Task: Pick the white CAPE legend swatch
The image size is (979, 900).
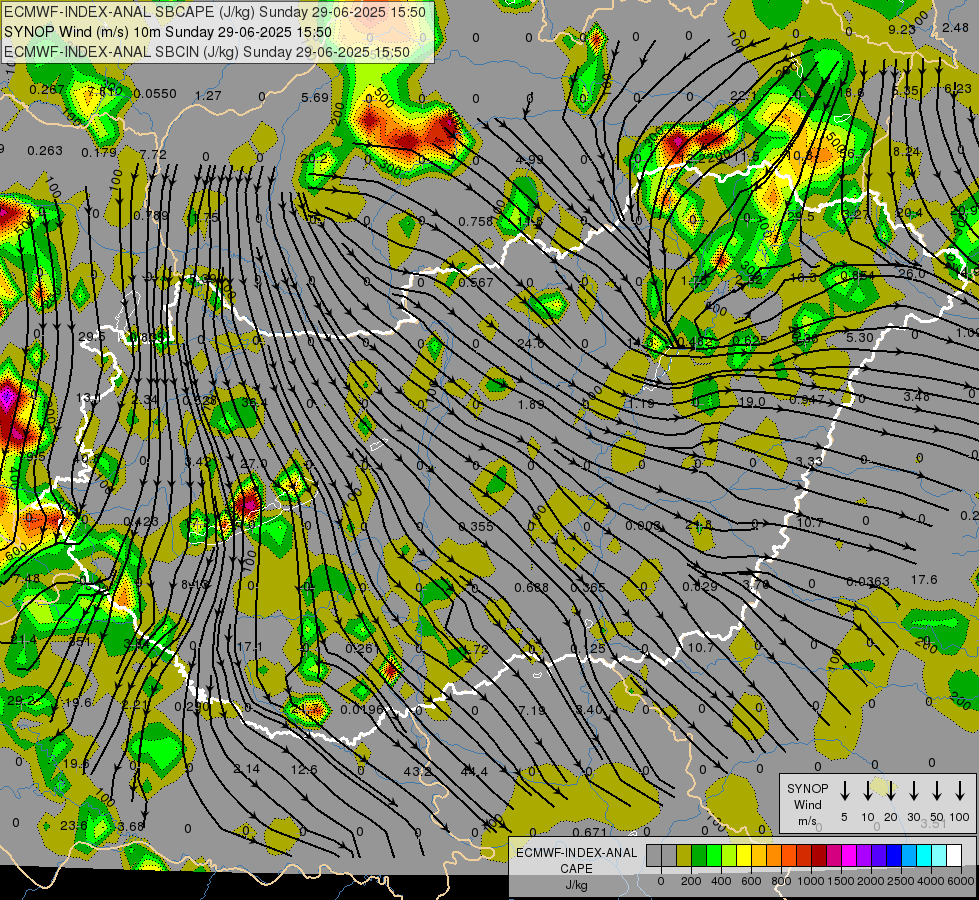Action: pyautogui.click(x=953, y=856)
